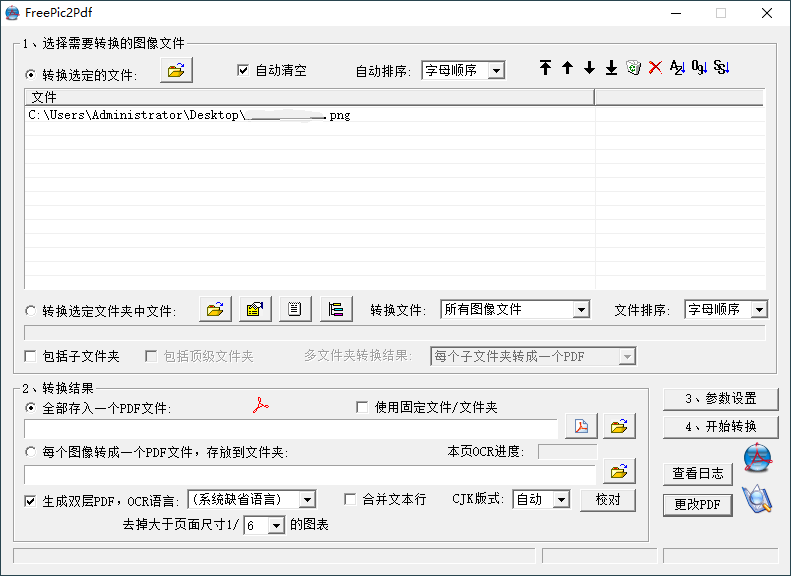Sort files alphabetically with A-Z icon
791x576 pixels.
(x=677, y=68)
